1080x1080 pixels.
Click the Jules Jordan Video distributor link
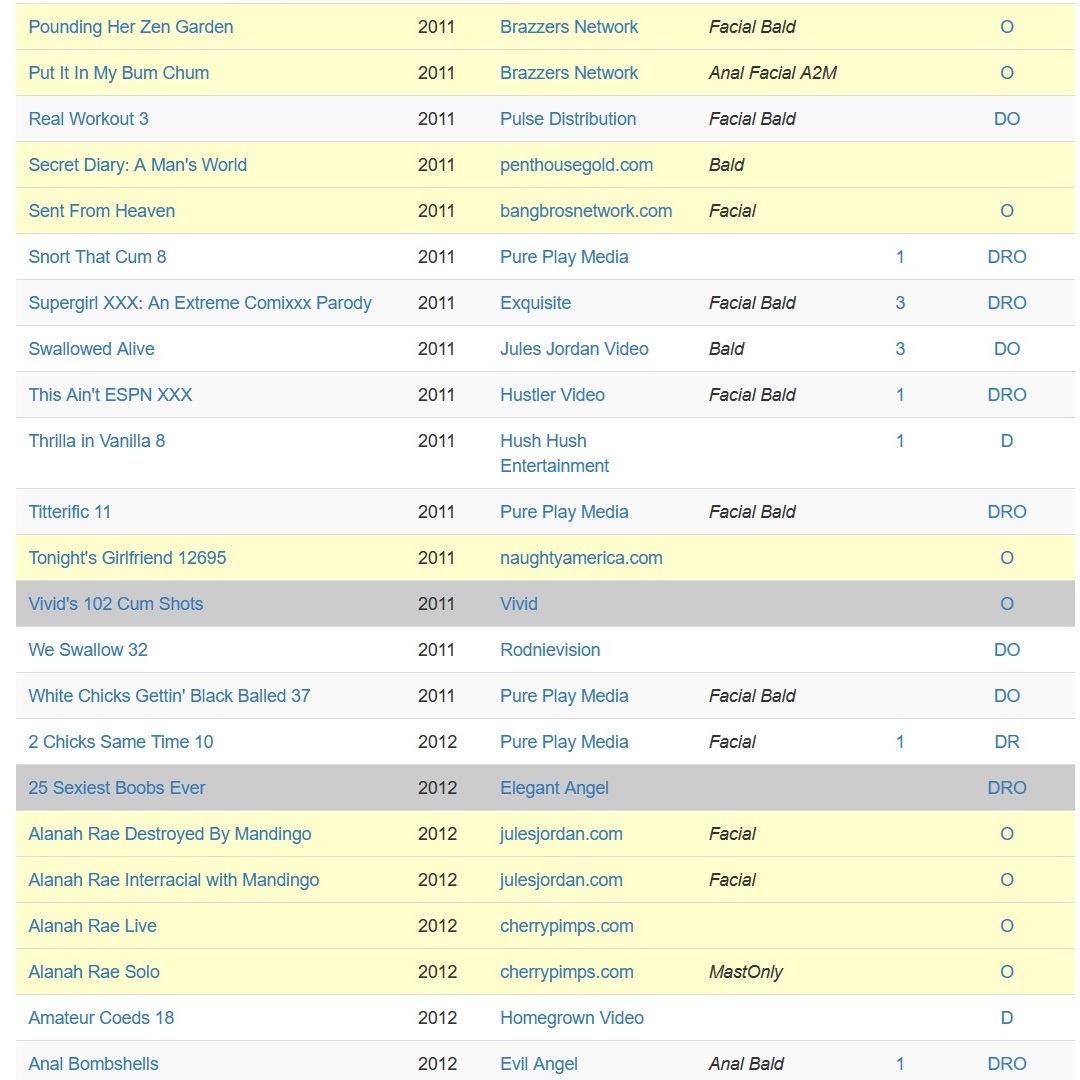click(x=574, y=349)
